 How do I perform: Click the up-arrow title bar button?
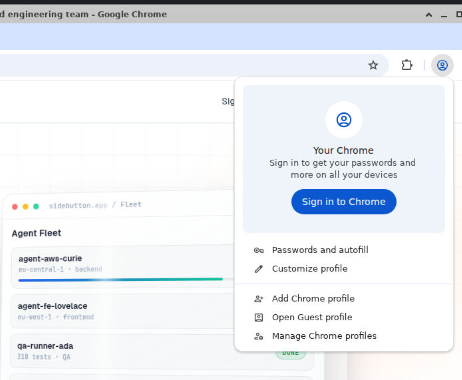(429, 15)
